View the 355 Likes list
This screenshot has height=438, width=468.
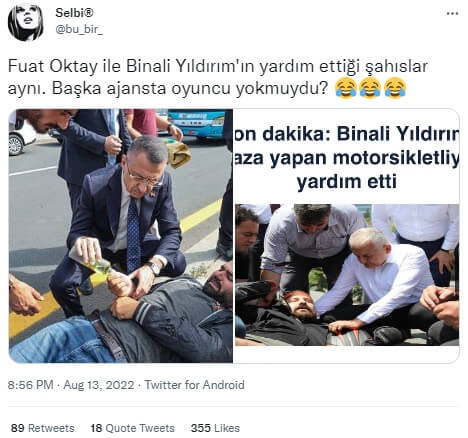pyautogui.click(x=215, y=428)
